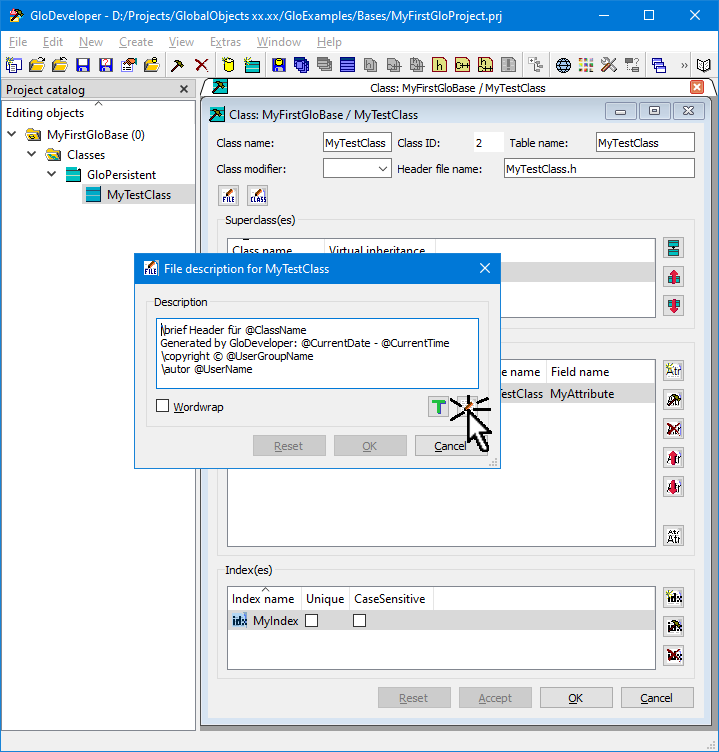Image resolution: width=719 pixels, height=752 pixels.
Task: Click the move superclass down arrow icon
Action: [x=674, y=306]
